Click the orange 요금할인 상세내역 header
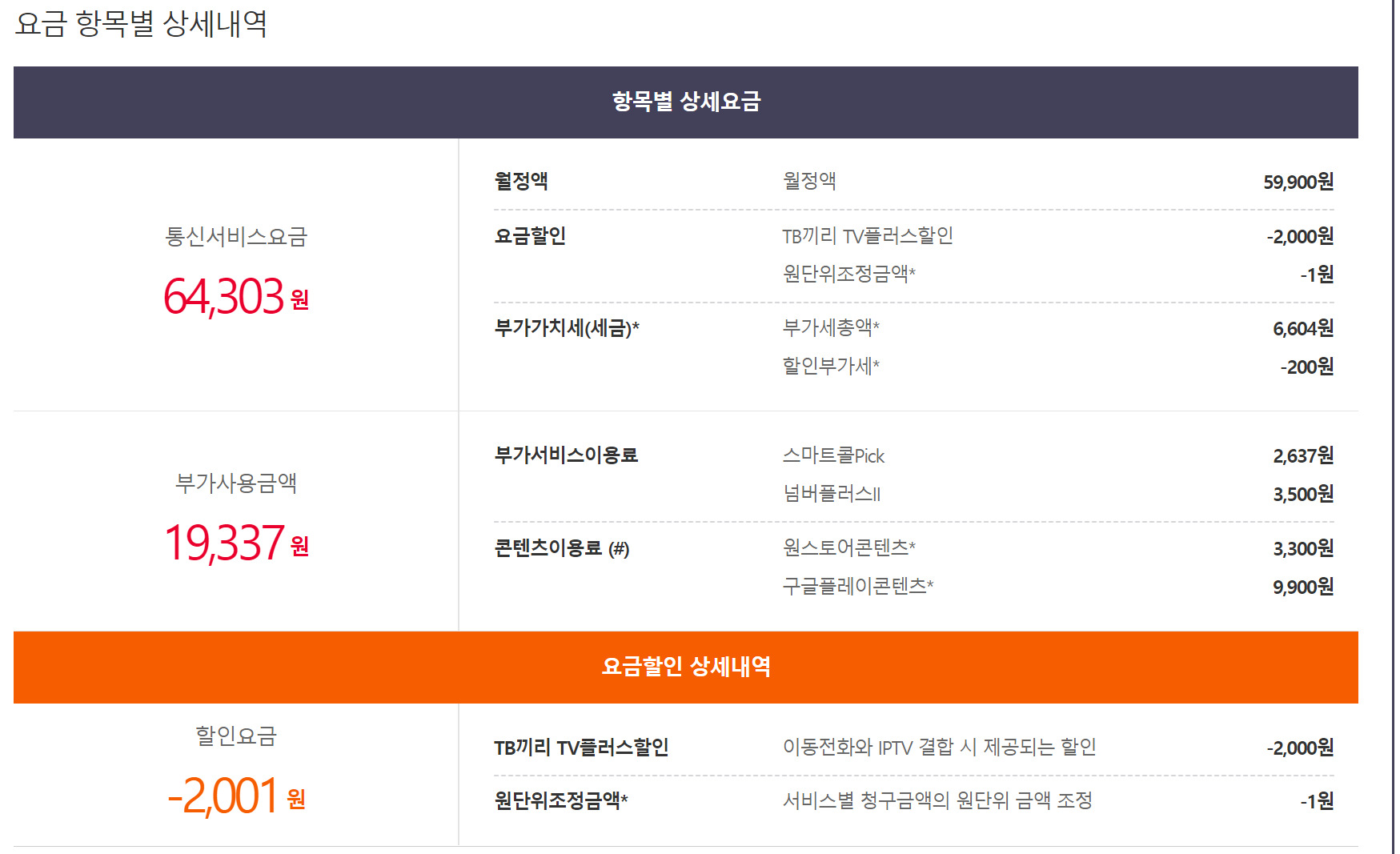Screen dimensions: 1400x854 [x=685, y=667]
